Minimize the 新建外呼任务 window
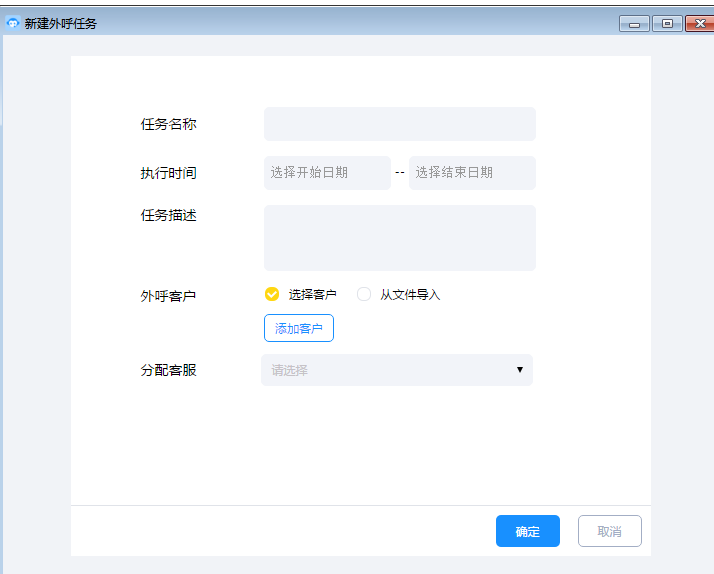Screen dimensions: 714x574 [634, 24]
